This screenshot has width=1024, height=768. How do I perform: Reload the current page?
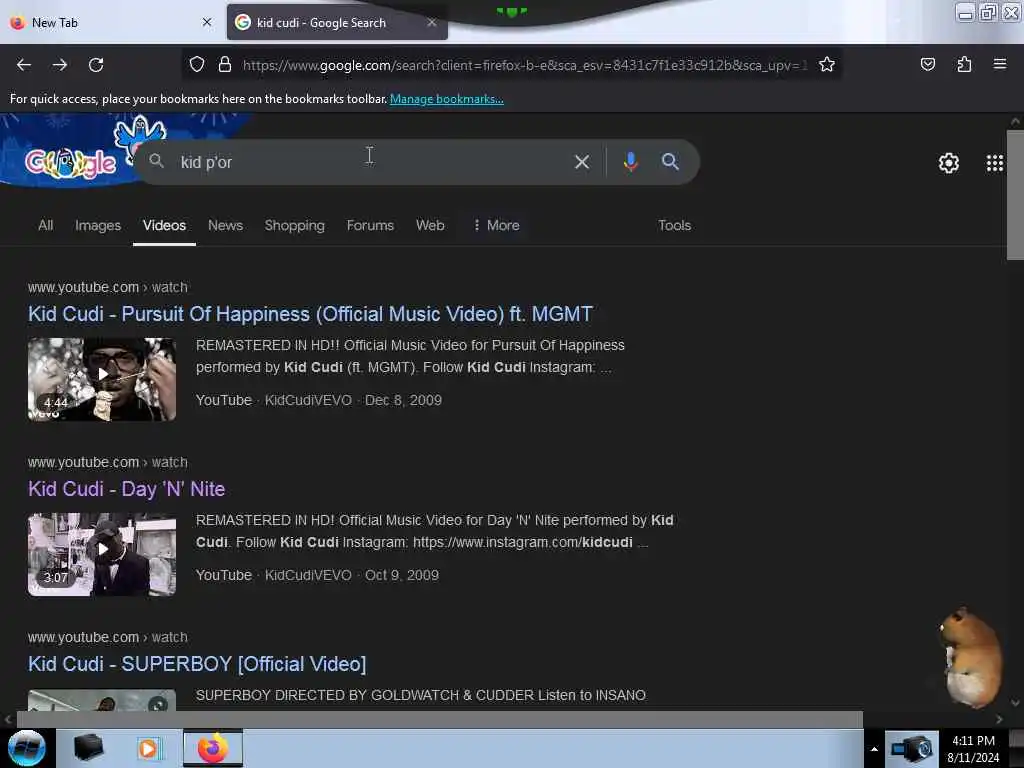click(x=96, y=65)
